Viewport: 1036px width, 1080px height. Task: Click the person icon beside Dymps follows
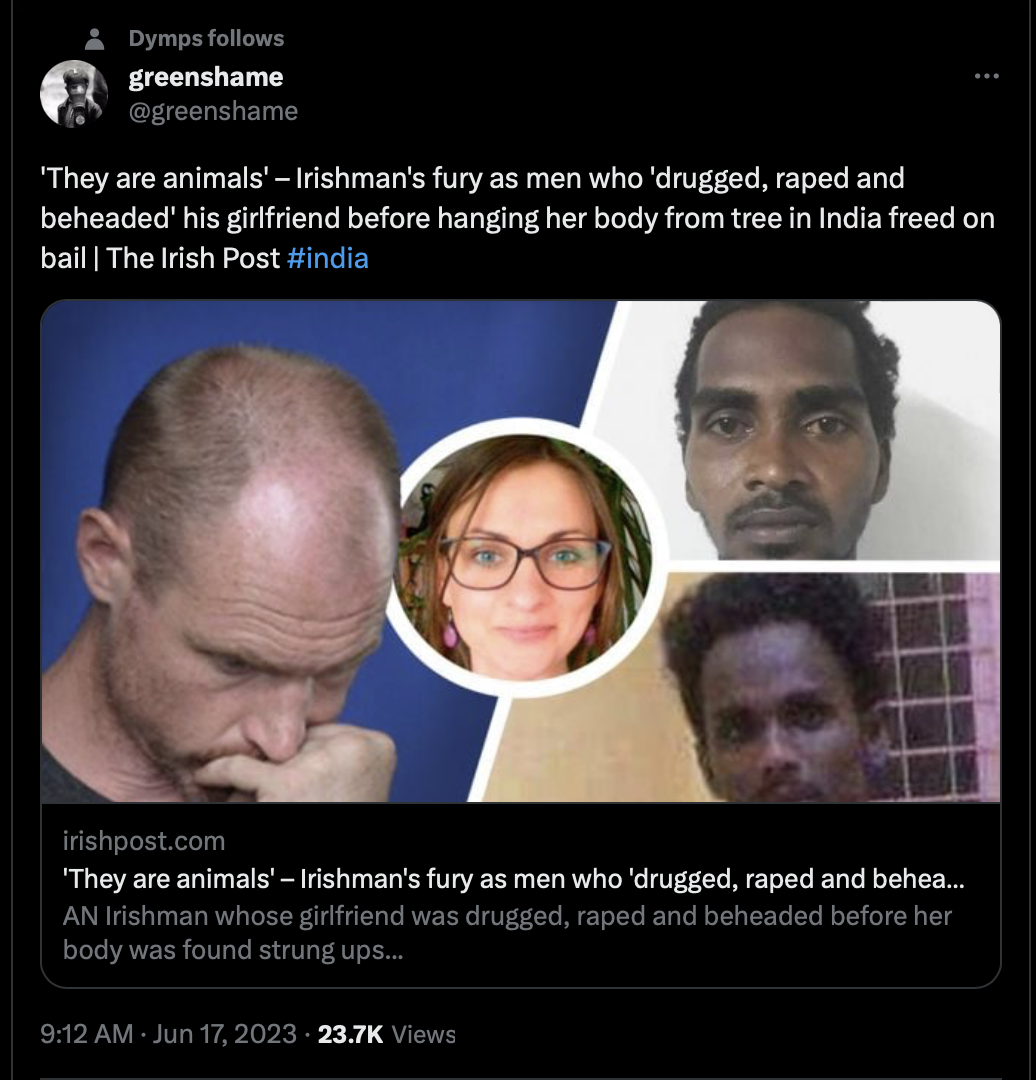point(94,39)
